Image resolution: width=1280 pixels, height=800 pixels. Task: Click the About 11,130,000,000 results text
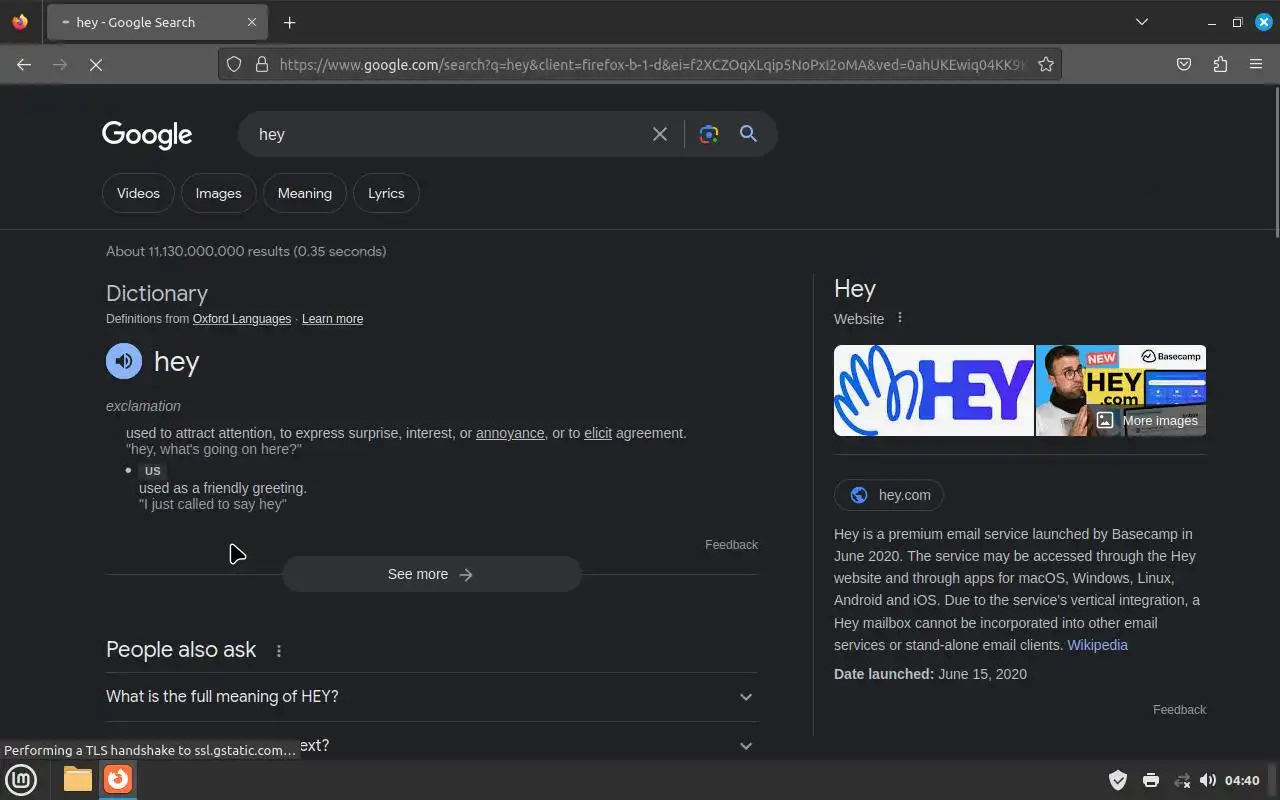(x=246, y=251)
